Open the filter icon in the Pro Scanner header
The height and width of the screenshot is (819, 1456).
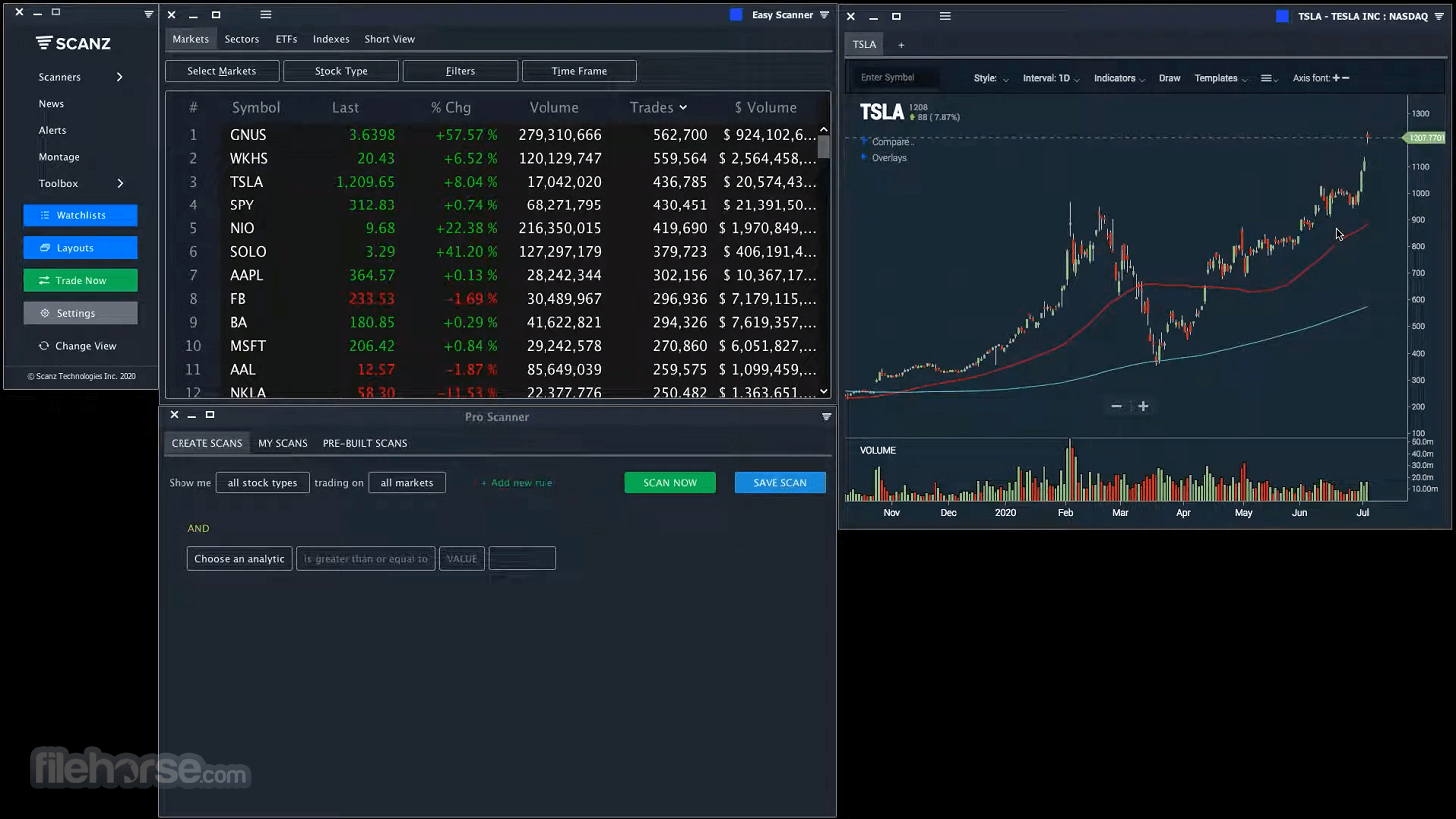826,417
